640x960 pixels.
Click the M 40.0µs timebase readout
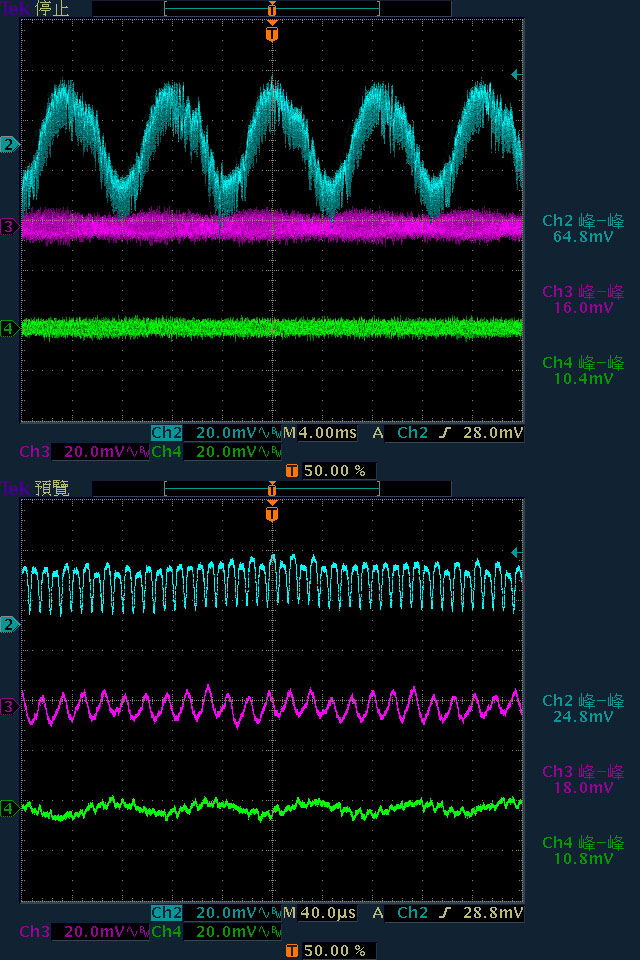(320, 913)
